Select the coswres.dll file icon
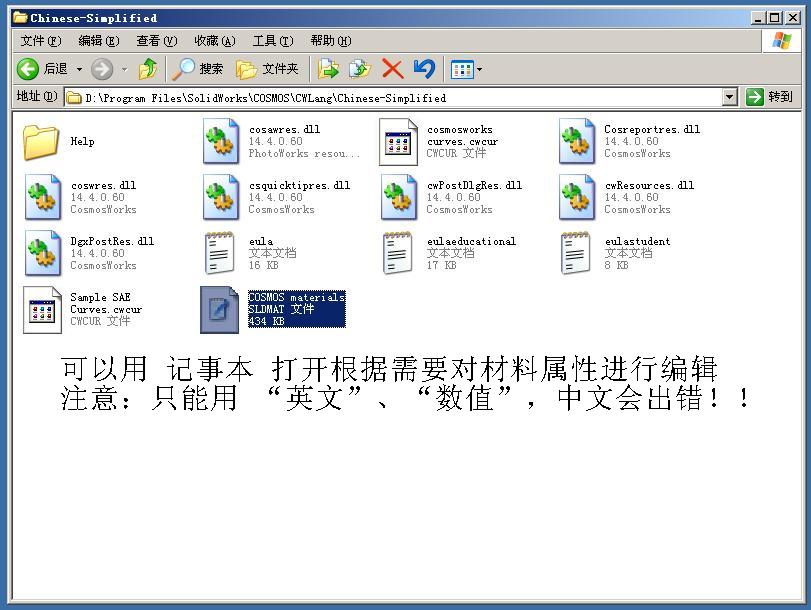Screen dimensions: 811x610 43,197
